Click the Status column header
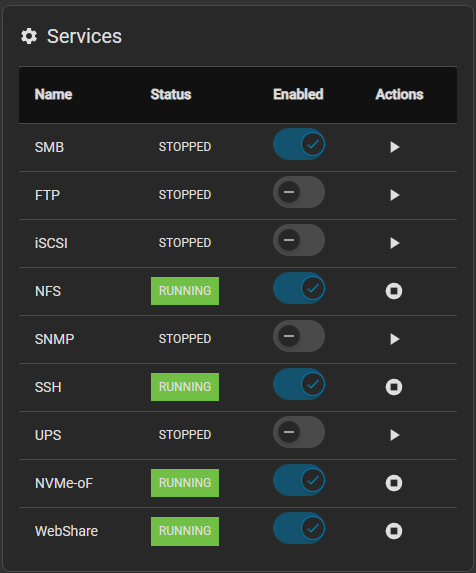 point(171,94)
